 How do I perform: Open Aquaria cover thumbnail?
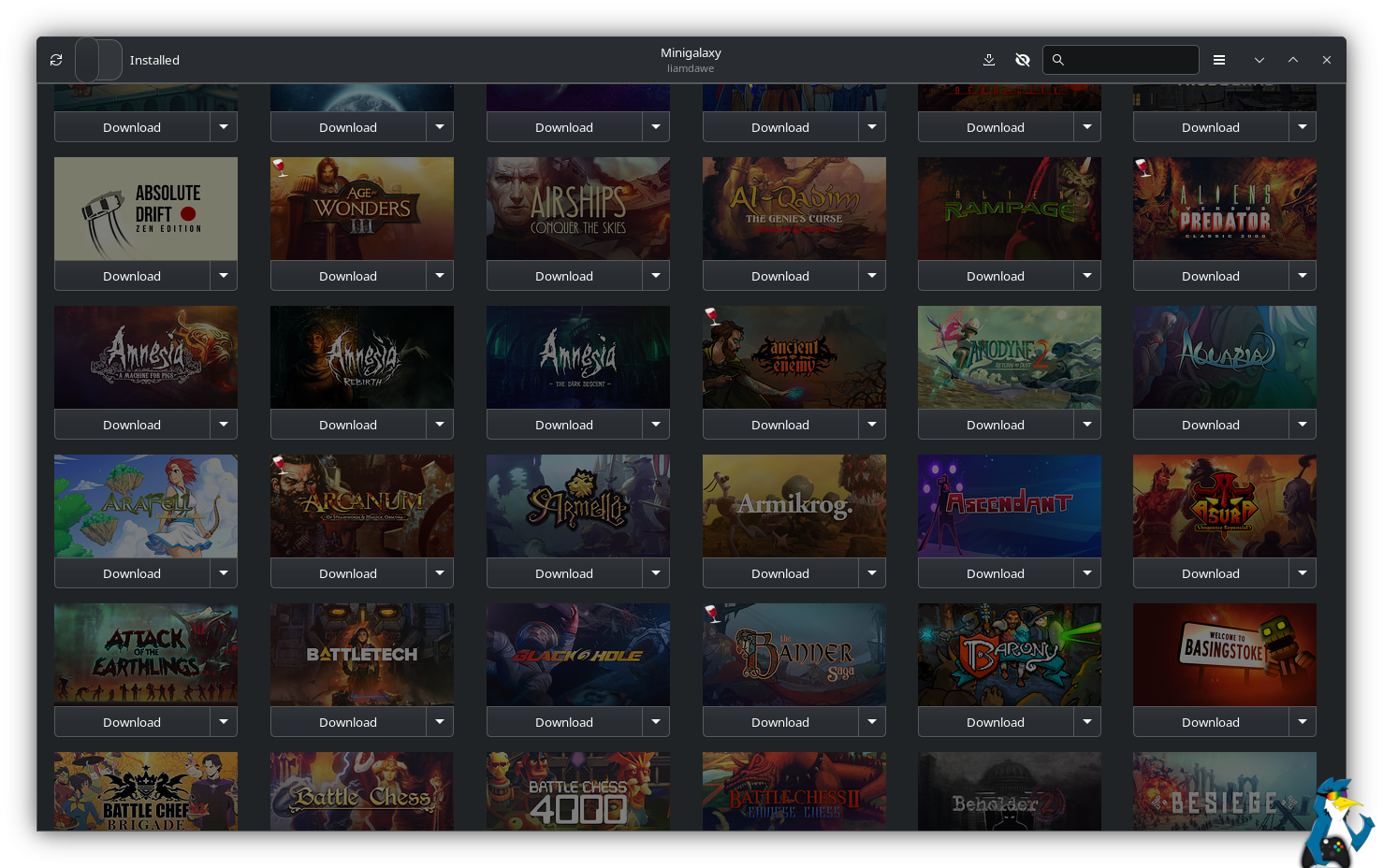1225,357
